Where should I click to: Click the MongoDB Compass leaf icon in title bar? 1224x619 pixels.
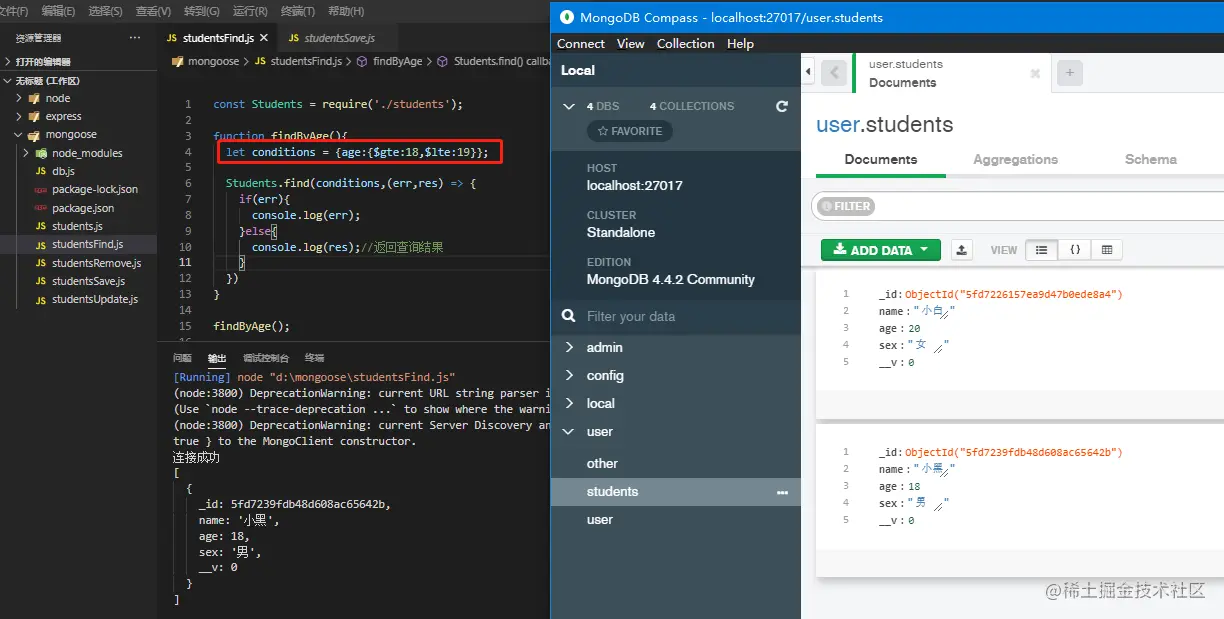(567, 17)
